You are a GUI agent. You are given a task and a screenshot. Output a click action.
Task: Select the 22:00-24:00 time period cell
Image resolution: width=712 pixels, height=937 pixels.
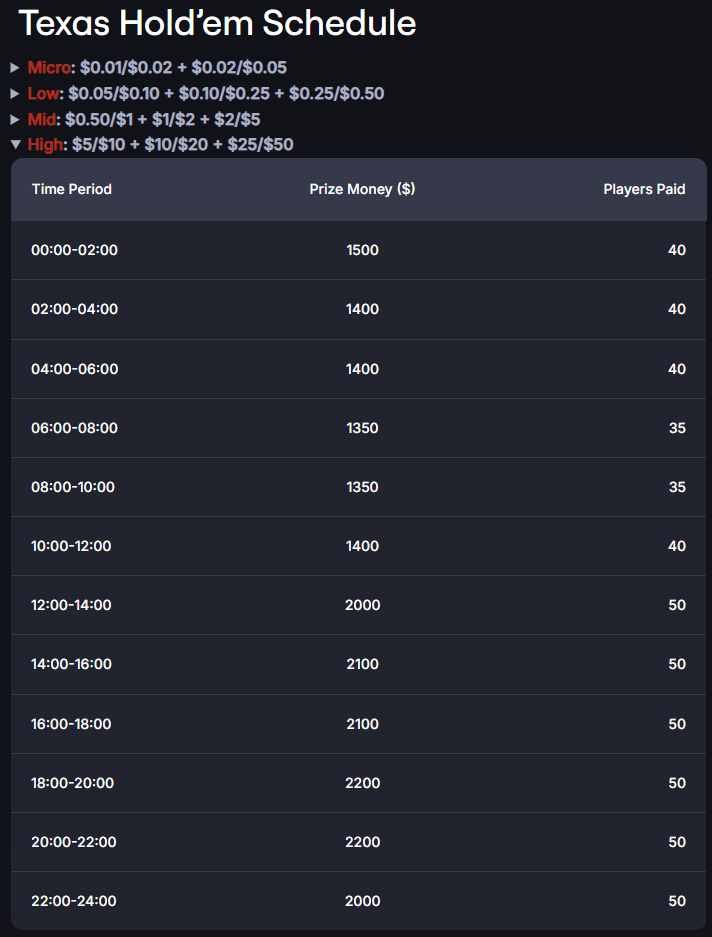click(x=74, y=901)
